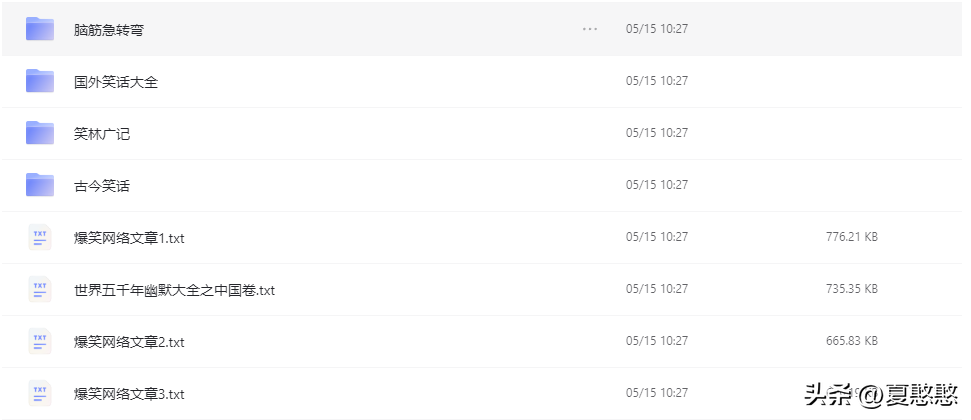The height and width of the screenshot is (420, 971).
Task: Open file 爆笑网络文章1.txt by its name
Action: point(129,238)
